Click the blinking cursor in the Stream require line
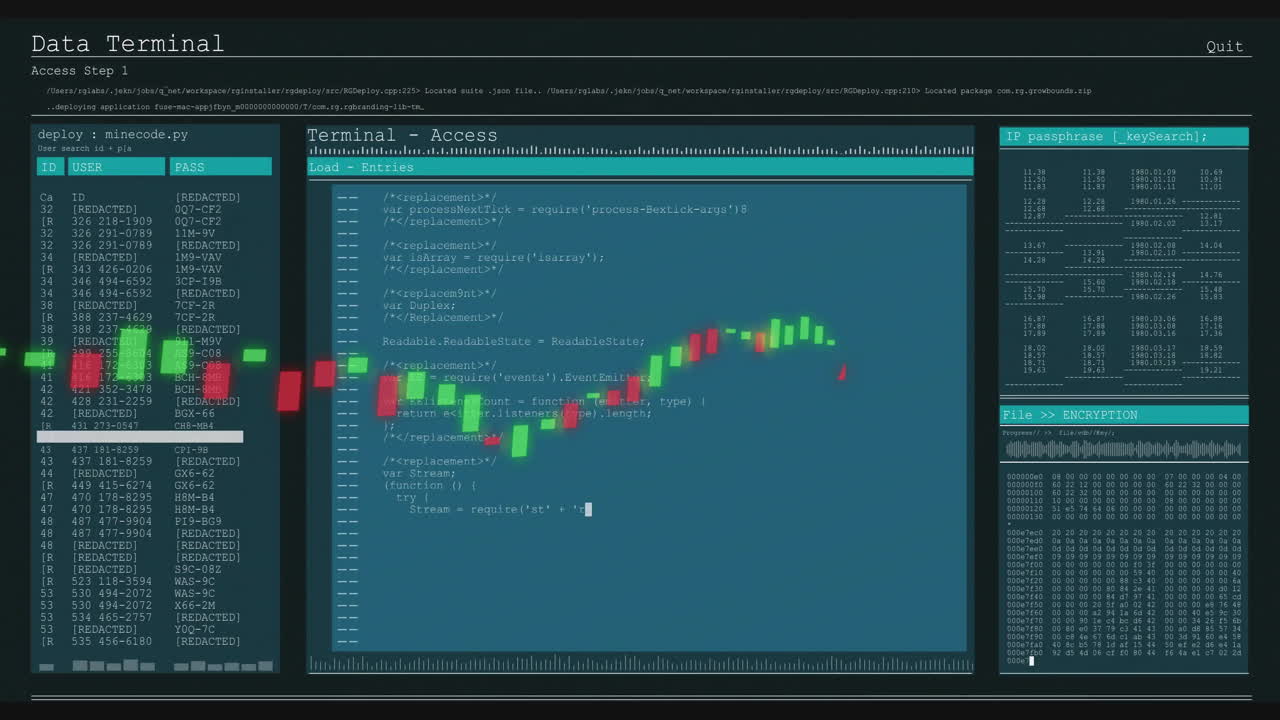1280x720 pixels. click(589, 509)
